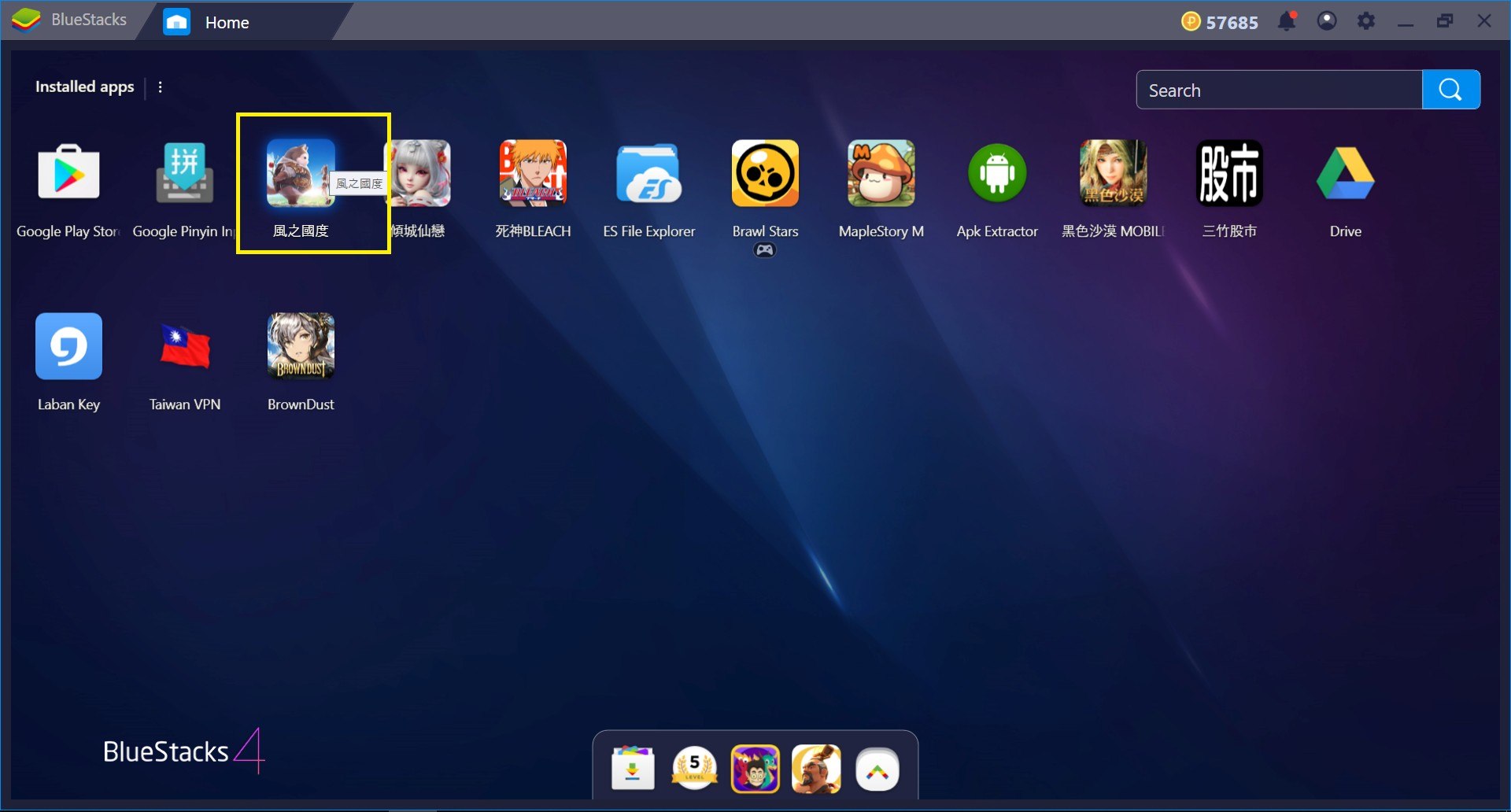Launch the 傾城仙戀 game

pos(419,172)
